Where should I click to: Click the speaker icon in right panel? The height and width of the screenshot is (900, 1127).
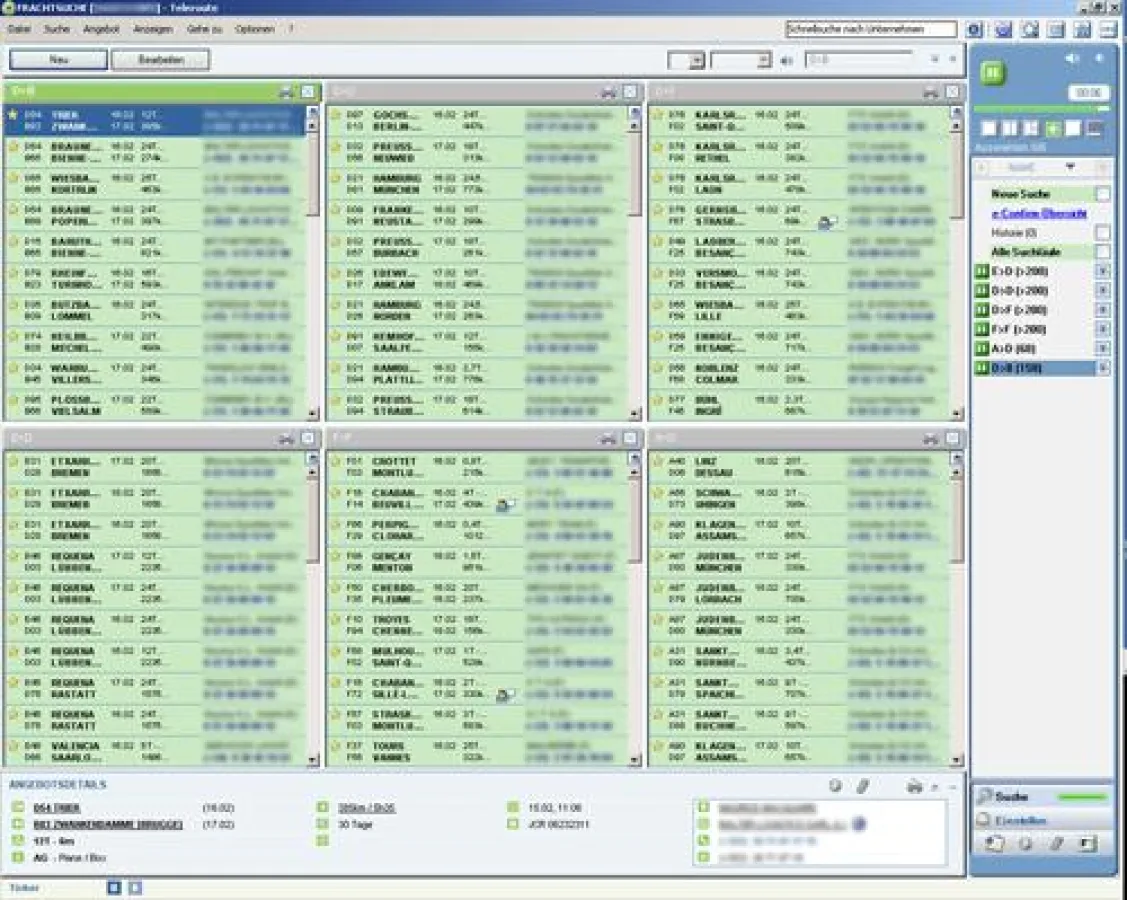point(1072,59)
